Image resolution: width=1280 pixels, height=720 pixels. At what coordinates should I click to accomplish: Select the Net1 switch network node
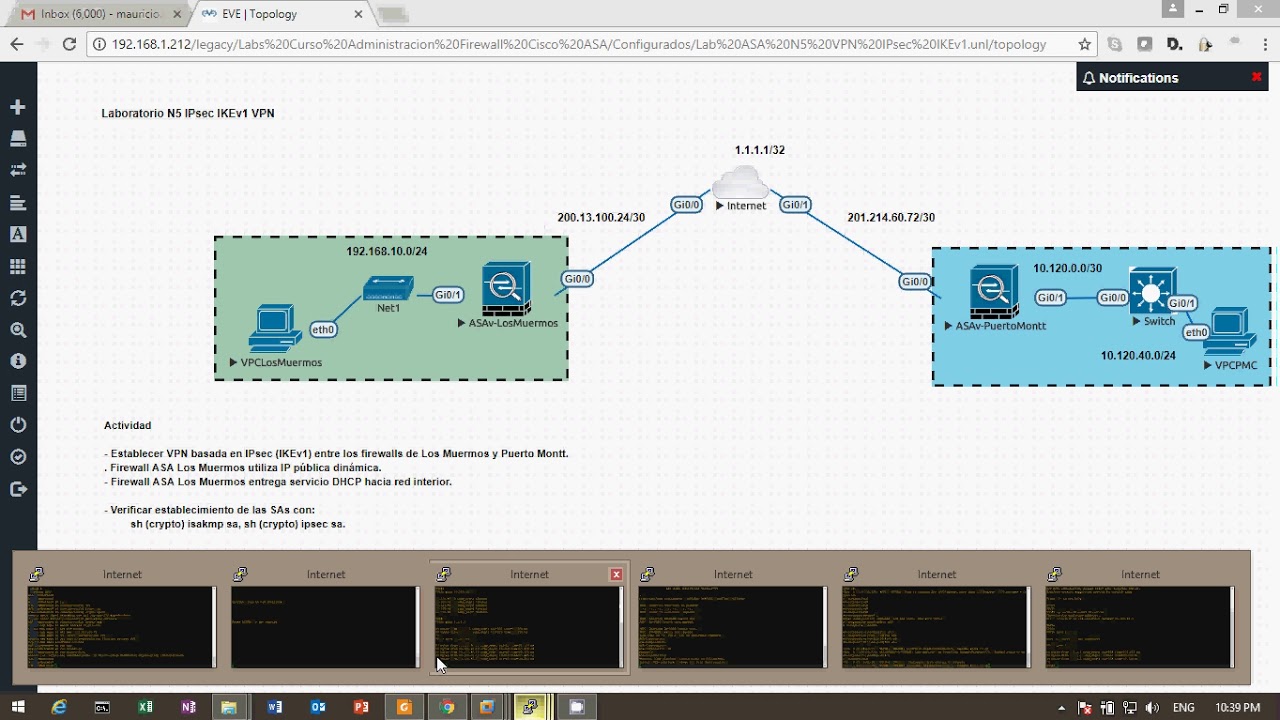(x=388, y=288)
